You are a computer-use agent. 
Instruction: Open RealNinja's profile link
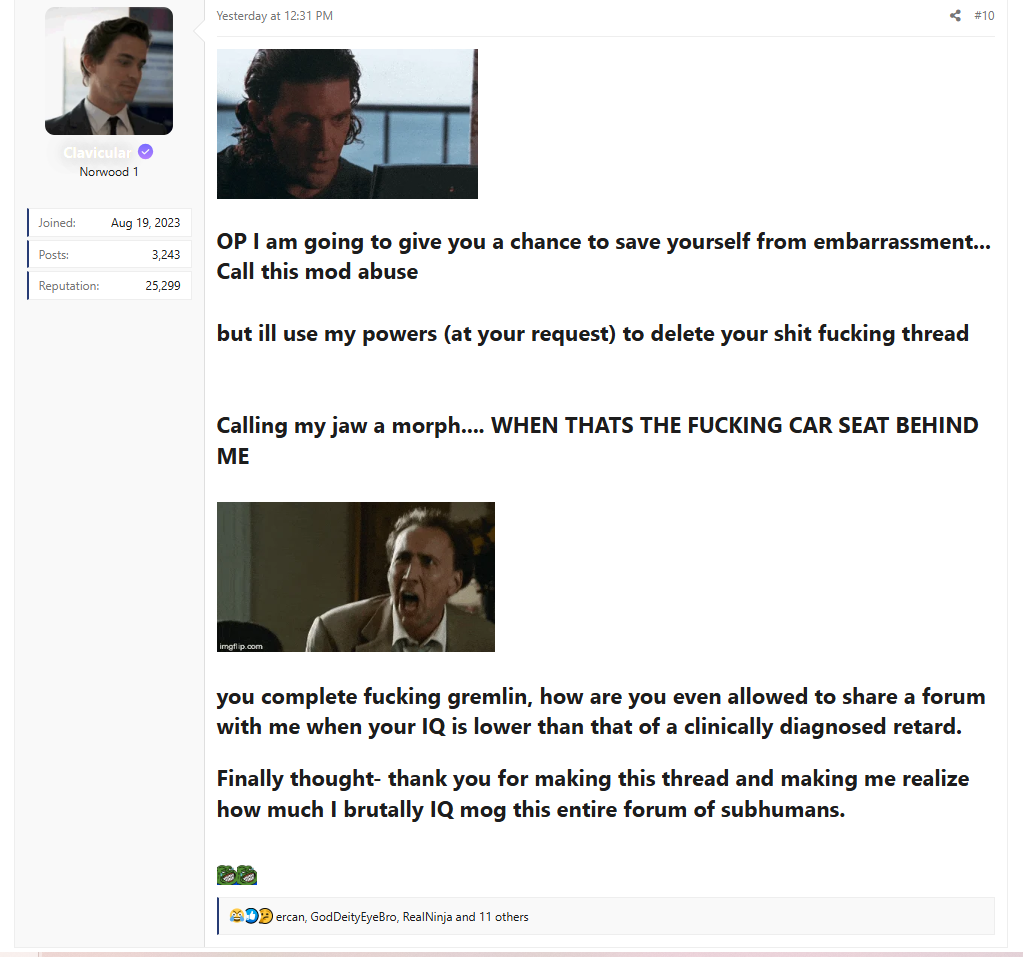click(x=427, y=917)
